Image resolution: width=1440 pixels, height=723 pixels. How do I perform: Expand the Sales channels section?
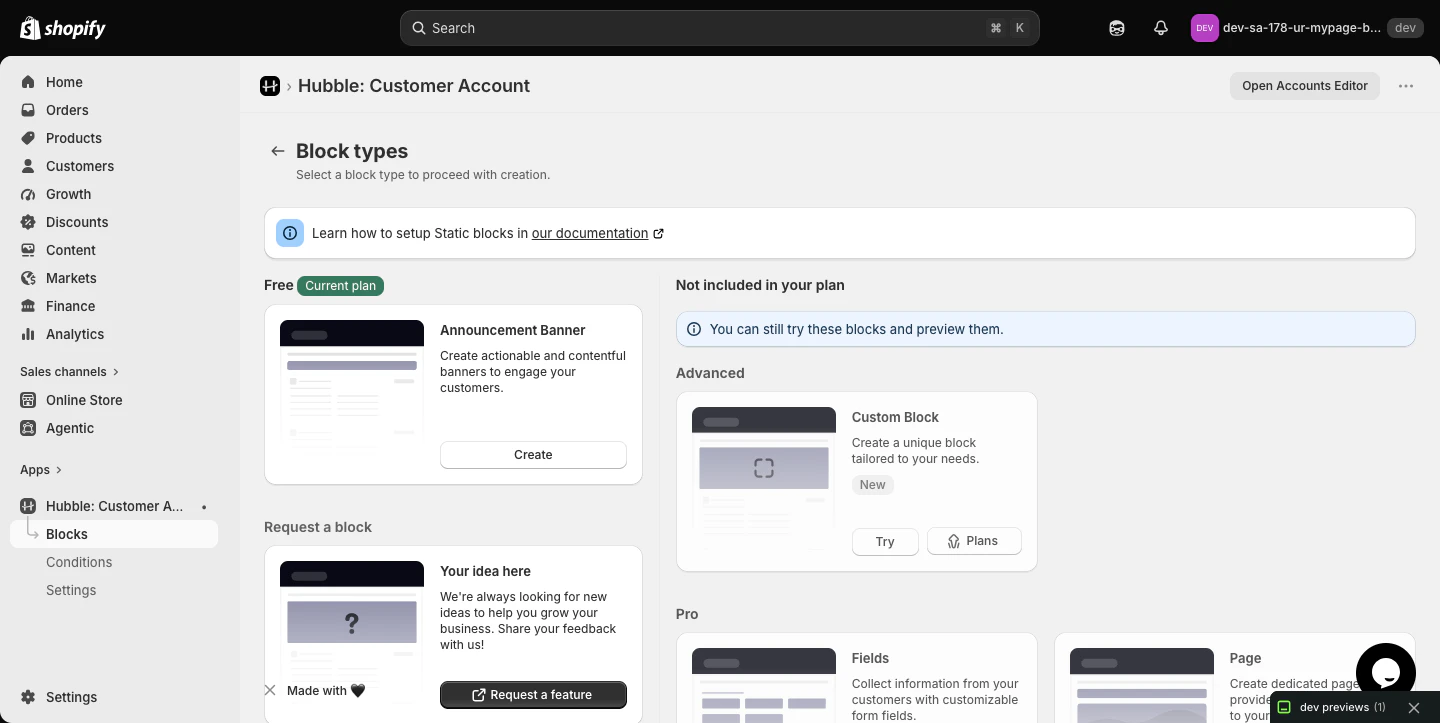point(69,372)
